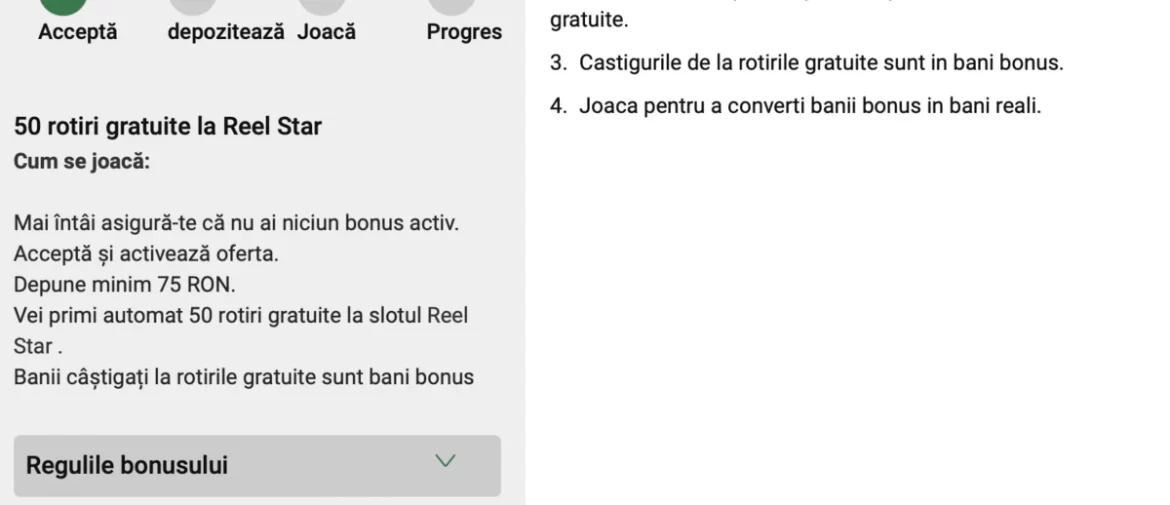The width and height of the screenshot is (1170, 505).
Task: Click the Depune minim 75 RON line
Action: [125, 284]
